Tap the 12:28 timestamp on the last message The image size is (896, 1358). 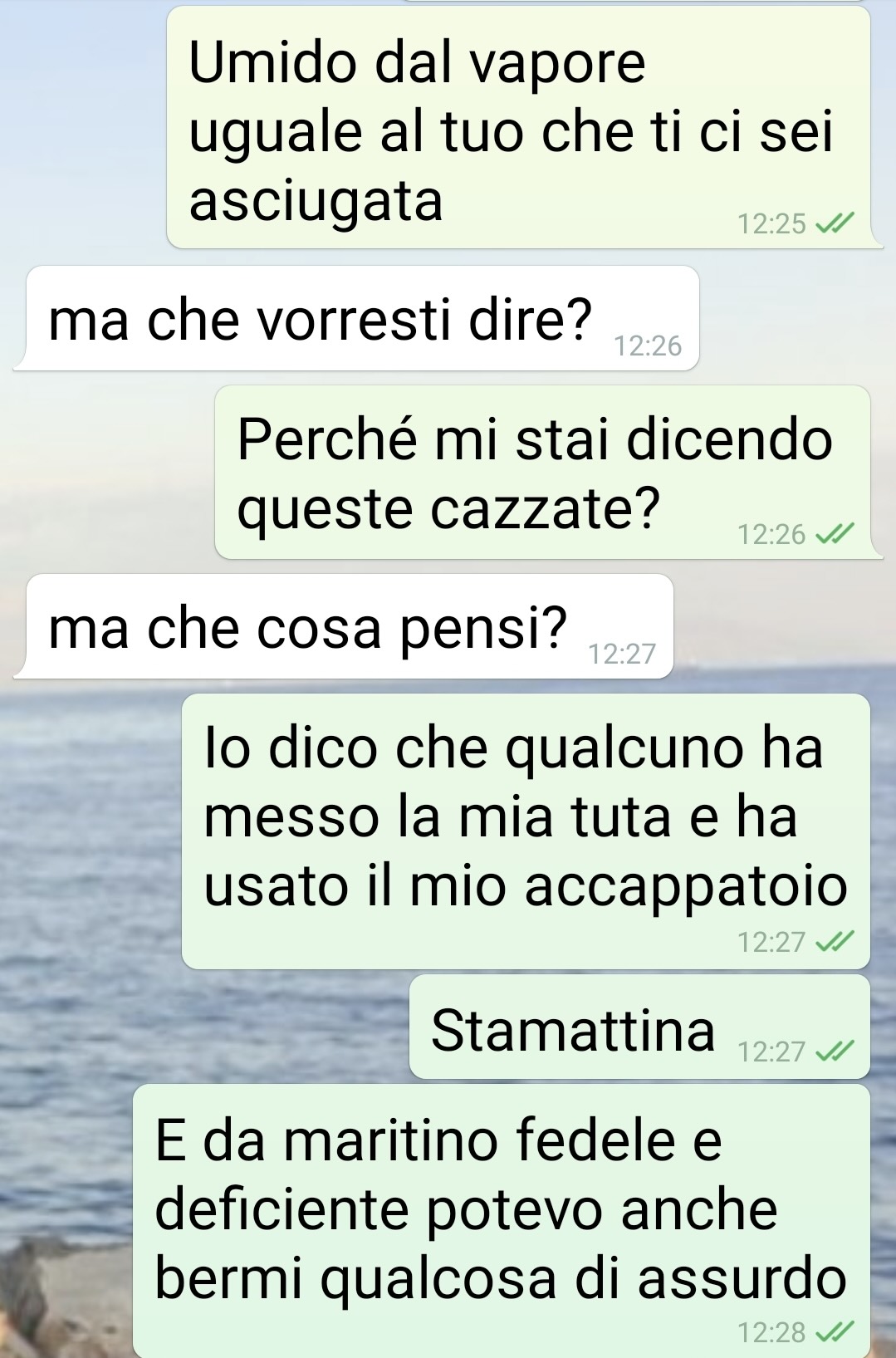click(x=771, y=1332)
